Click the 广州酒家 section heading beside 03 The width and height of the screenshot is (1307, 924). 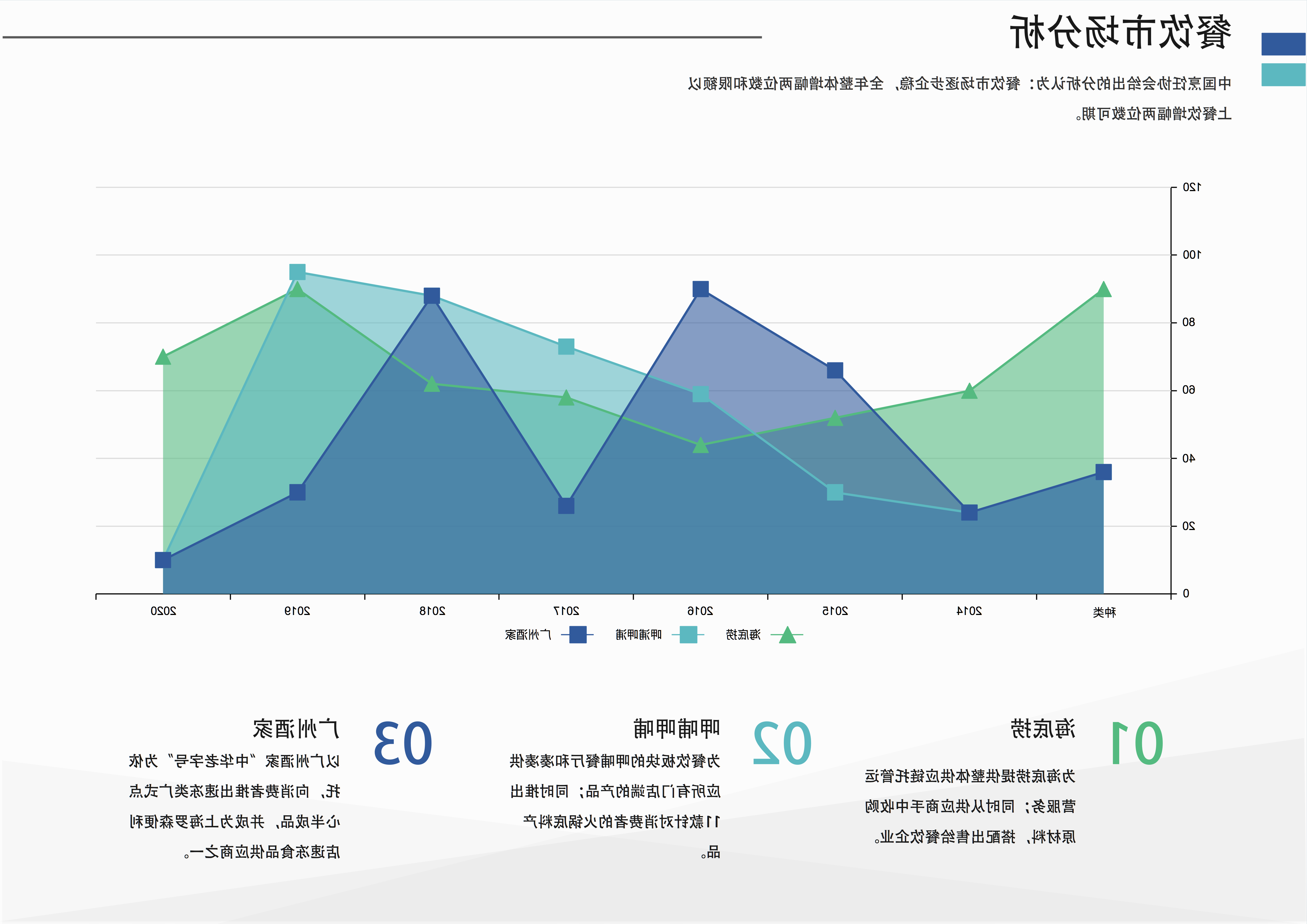pyautogui.click(x=296, y=729)
